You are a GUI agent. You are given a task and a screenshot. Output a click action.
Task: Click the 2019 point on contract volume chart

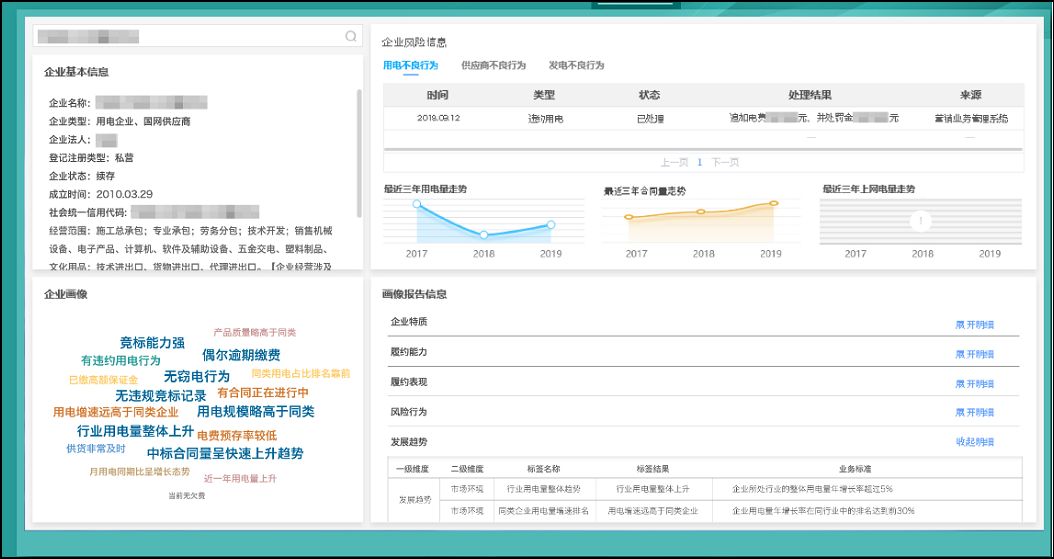click(774, 203)
